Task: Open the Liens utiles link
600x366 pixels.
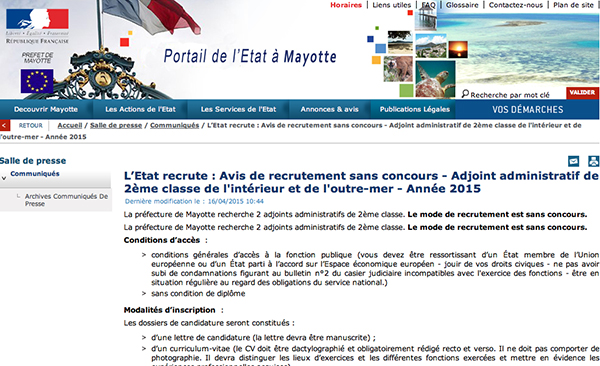Action: 391,5
